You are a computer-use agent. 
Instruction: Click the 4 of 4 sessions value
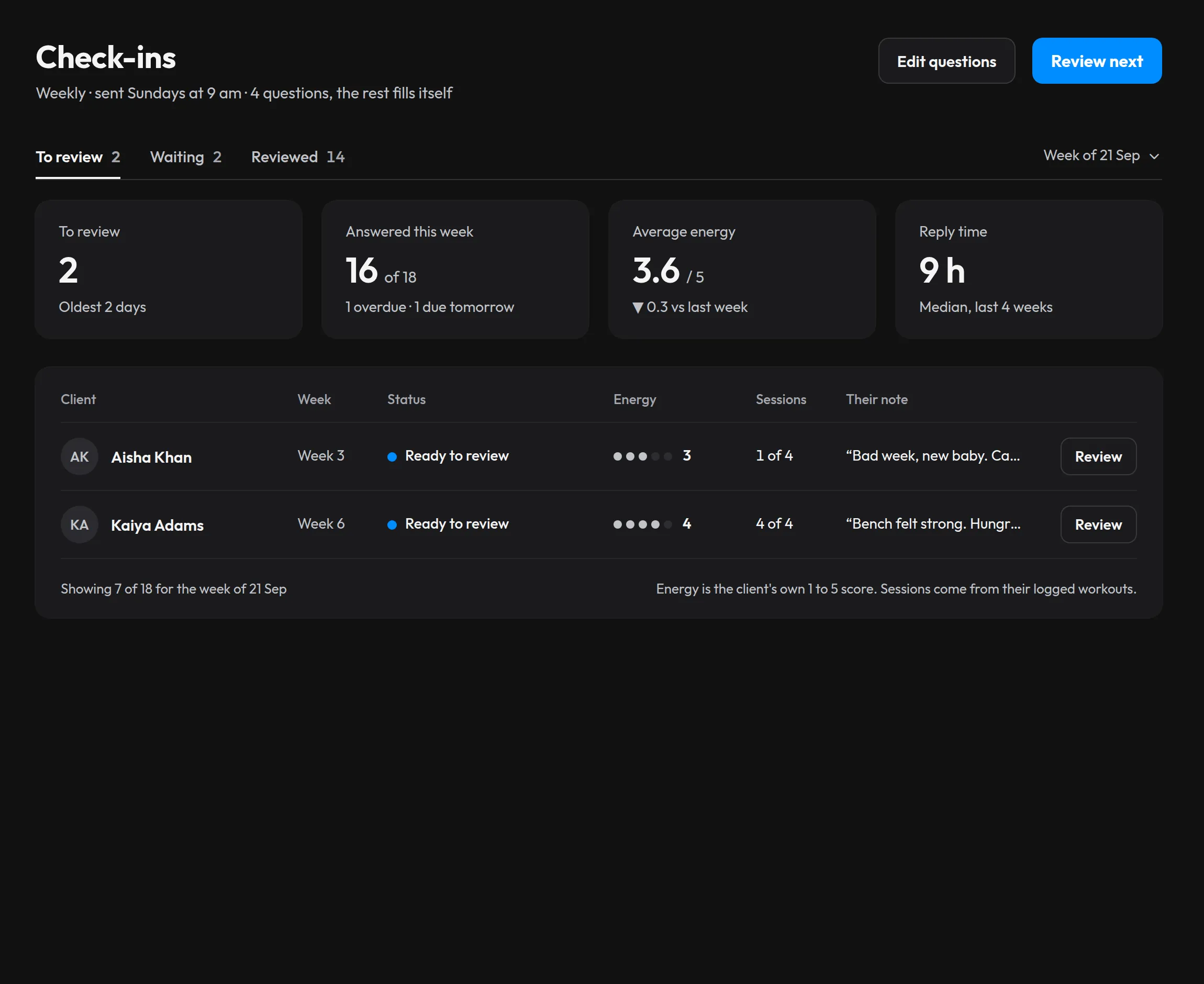point(774,524)
